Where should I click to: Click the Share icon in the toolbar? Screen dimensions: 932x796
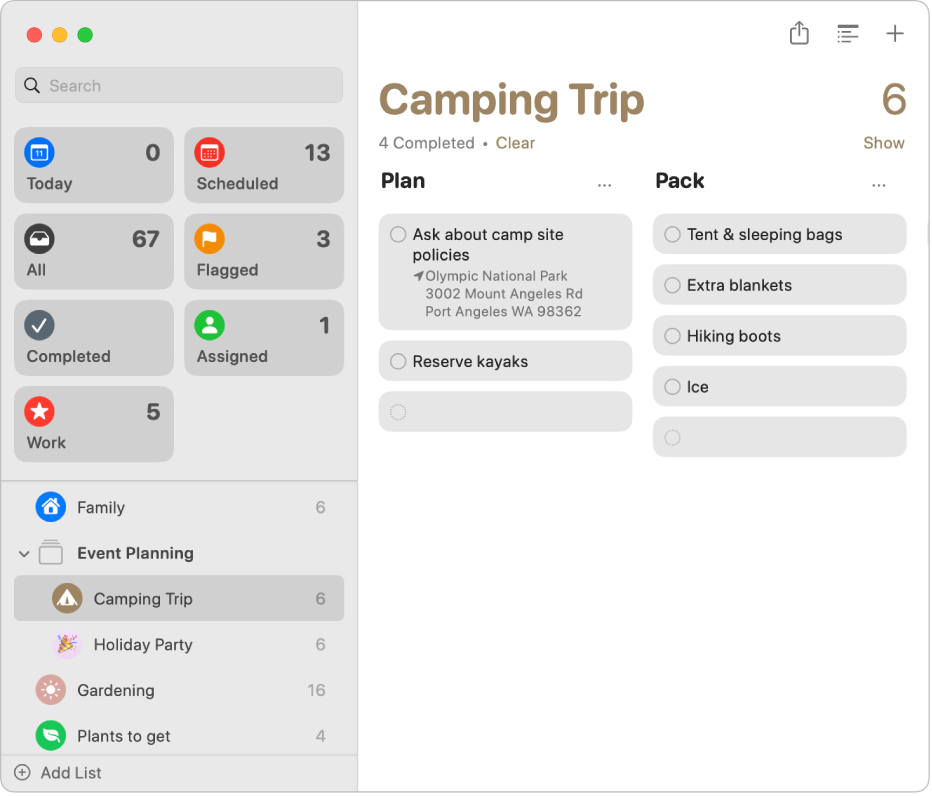click(x=799, y=34)
